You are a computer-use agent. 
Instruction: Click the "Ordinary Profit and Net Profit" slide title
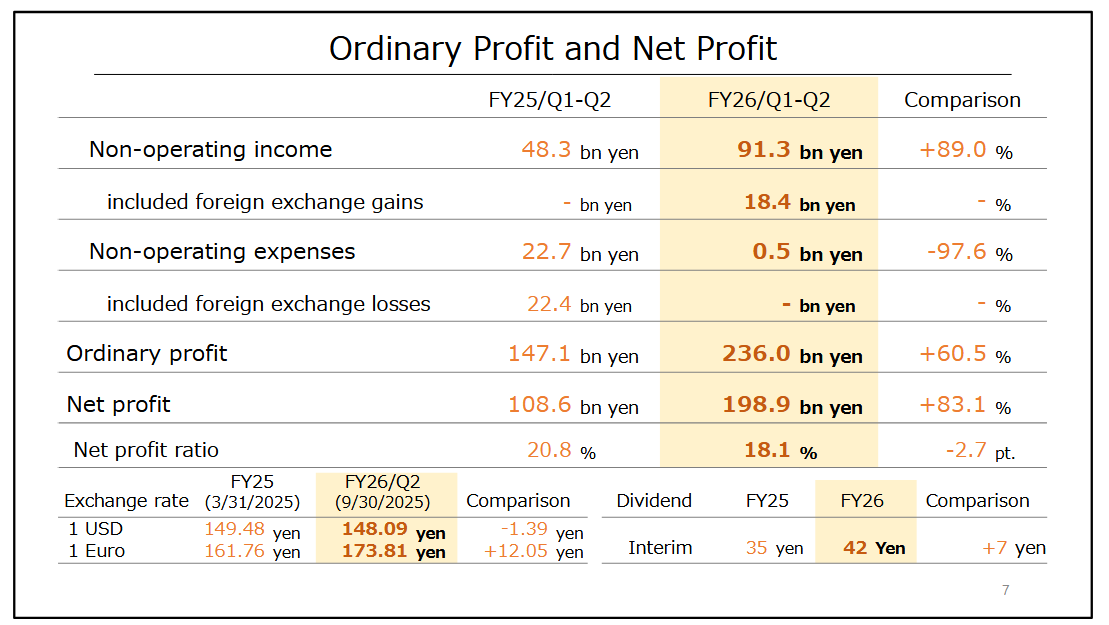tap(553, 47)
